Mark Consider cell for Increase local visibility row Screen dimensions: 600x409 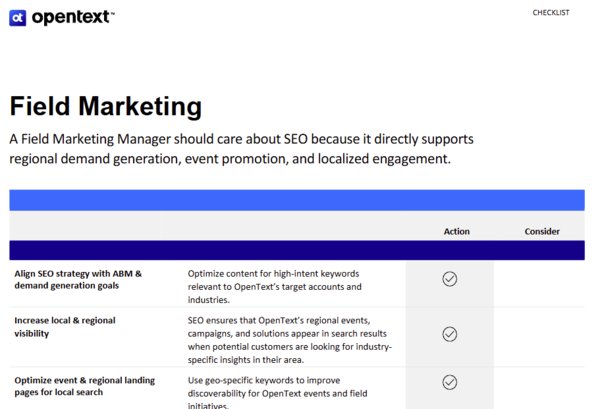point(540,335)
